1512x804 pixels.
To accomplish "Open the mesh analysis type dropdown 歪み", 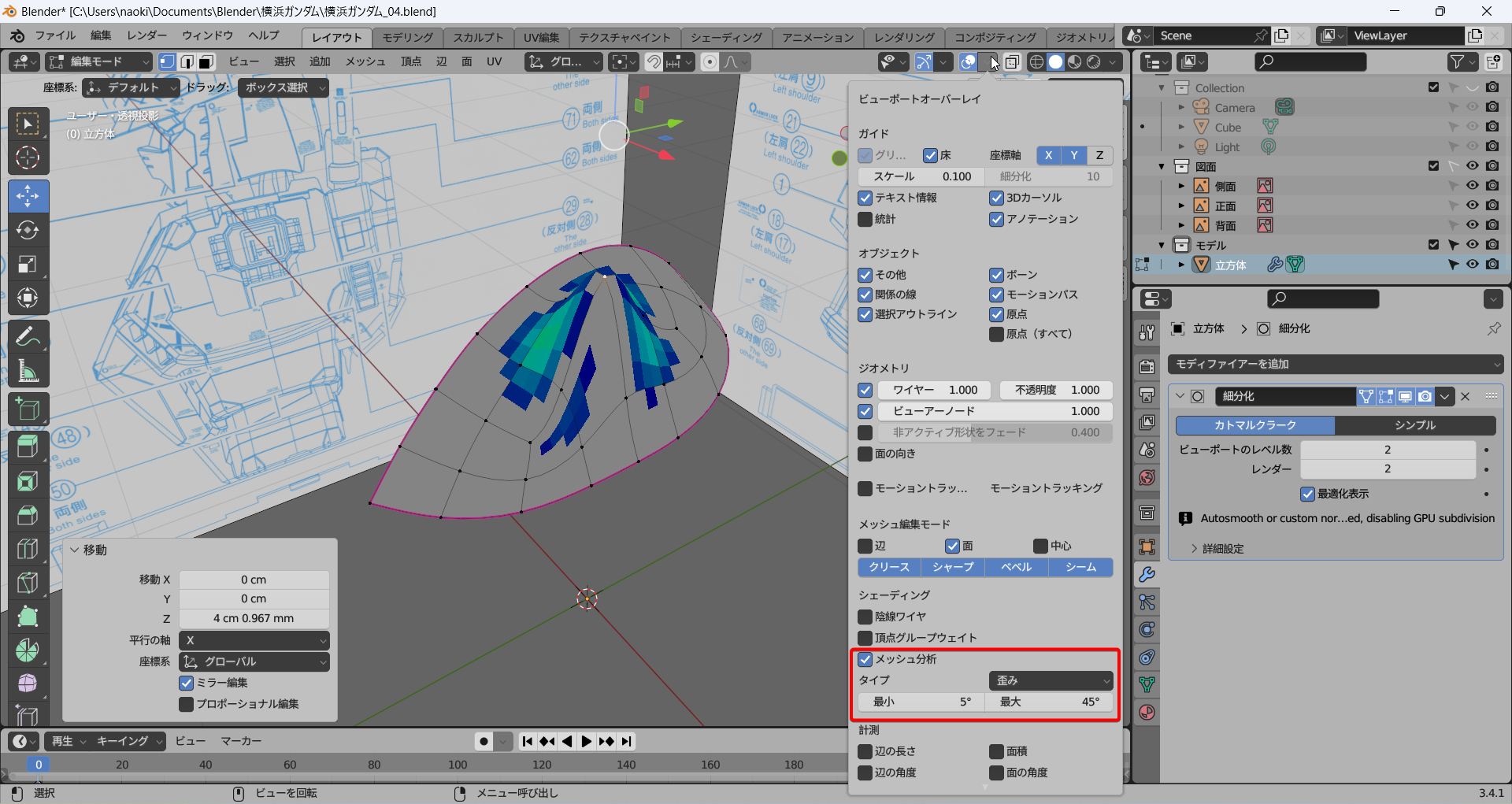I will (1051, 680).
